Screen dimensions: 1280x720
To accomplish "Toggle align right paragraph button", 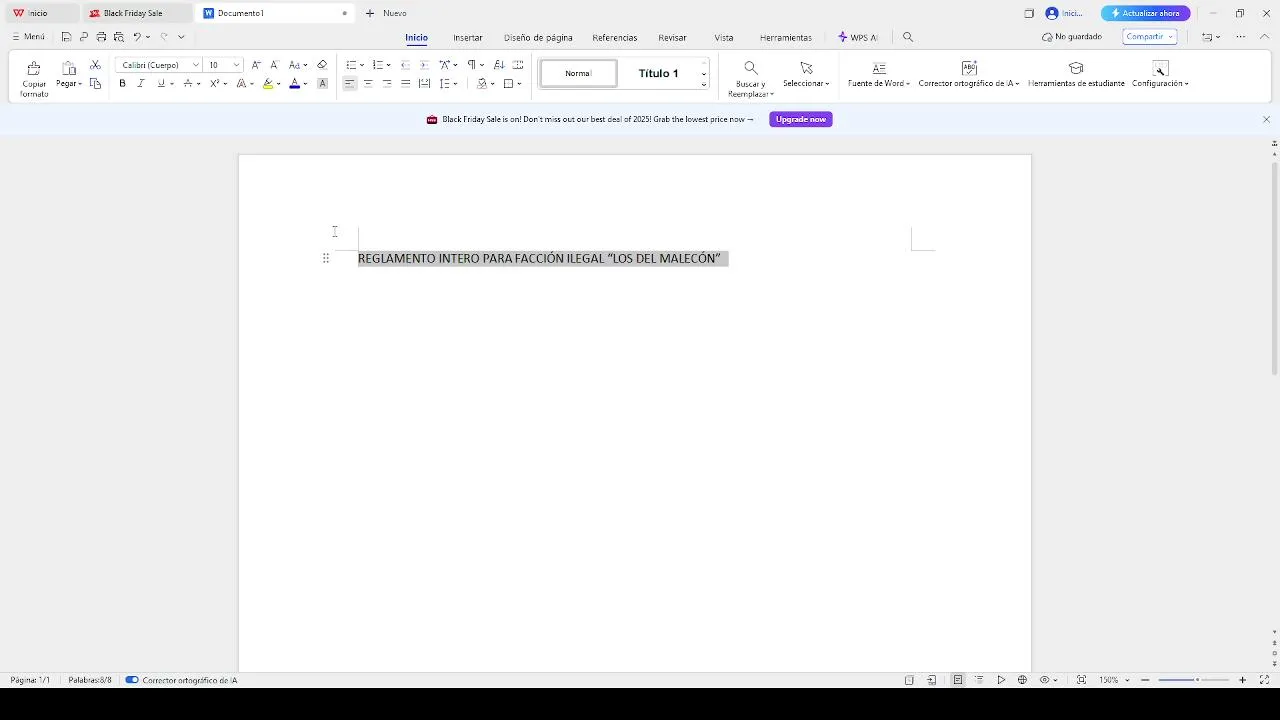I will [387, 84].
